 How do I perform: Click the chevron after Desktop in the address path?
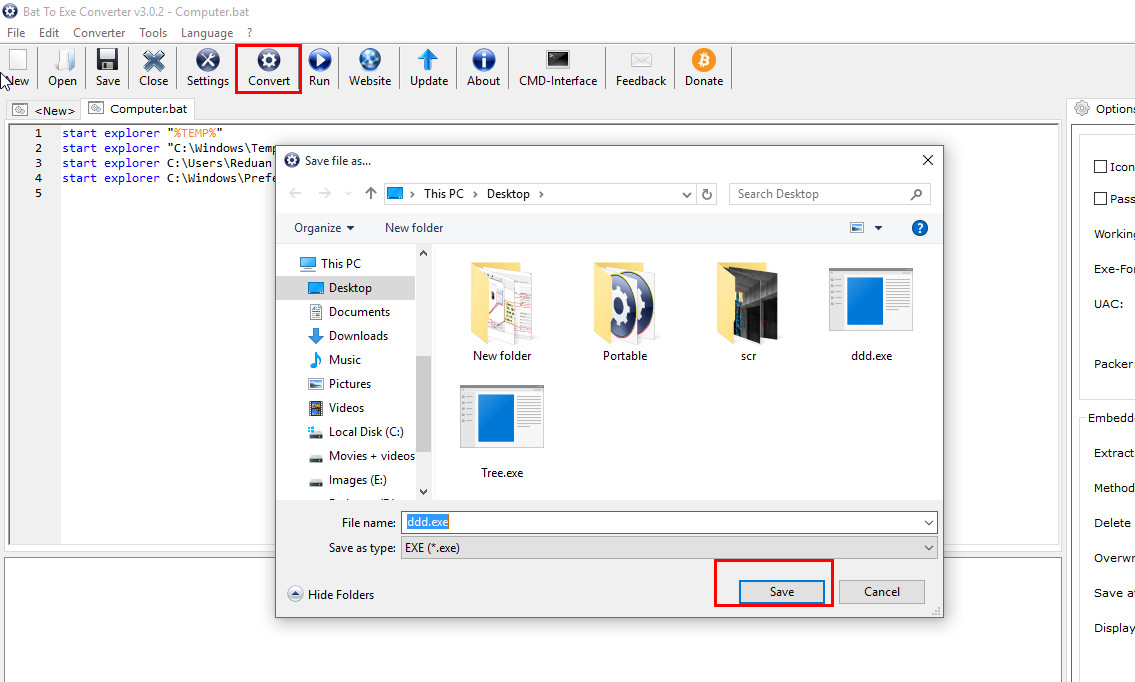(541, 194)
